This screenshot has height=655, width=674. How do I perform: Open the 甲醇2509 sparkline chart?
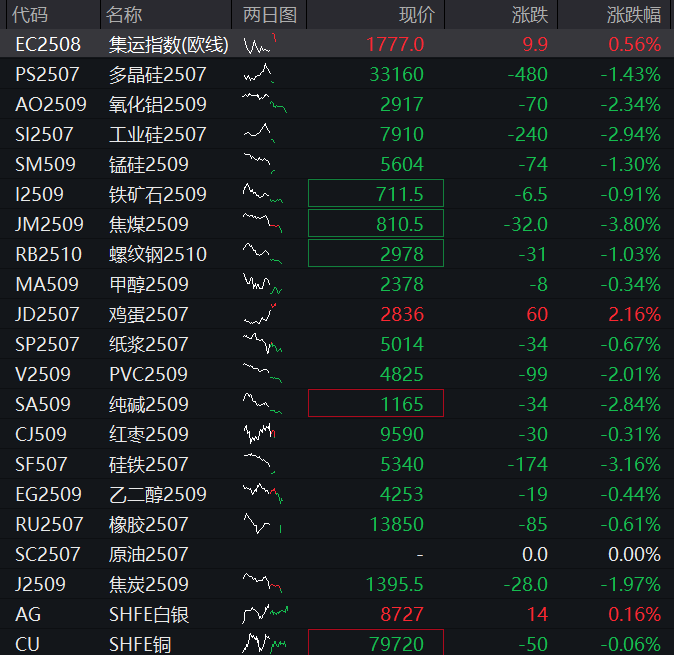[x=263, y=284]
